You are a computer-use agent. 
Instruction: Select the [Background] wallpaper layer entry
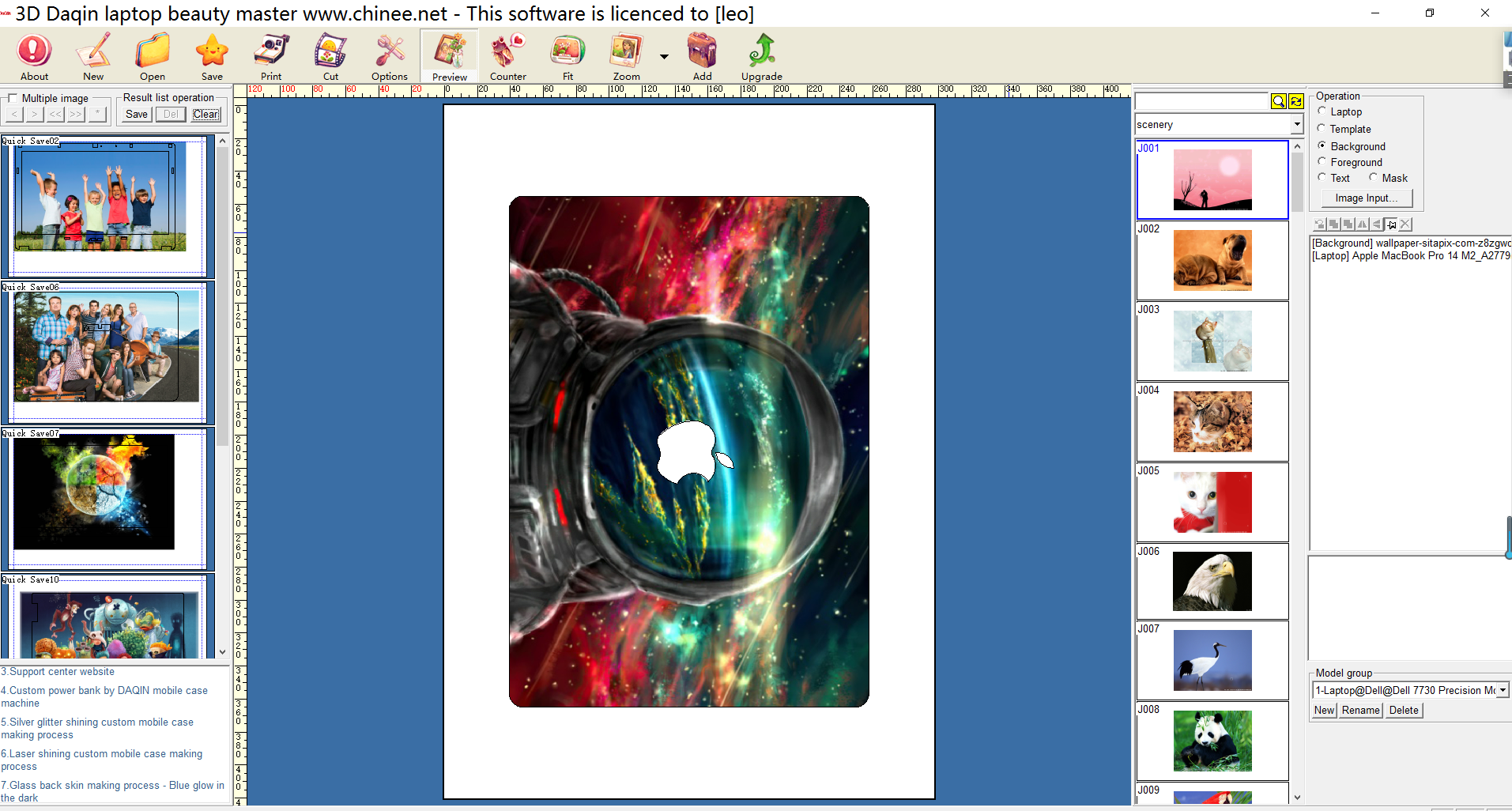pos(1412,243)
